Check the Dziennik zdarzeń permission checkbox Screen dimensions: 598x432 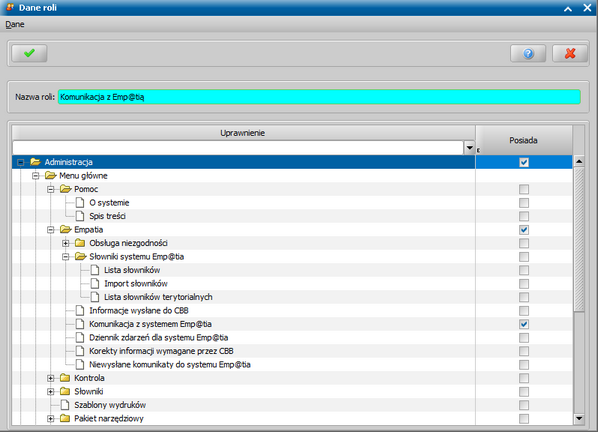(524, 338)
